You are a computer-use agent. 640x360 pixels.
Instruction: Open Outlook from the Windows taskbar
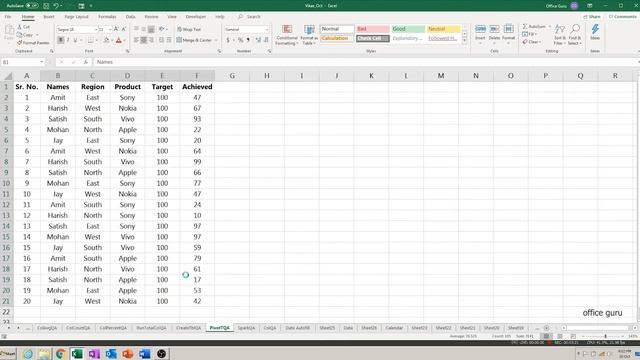coord(111,353)
